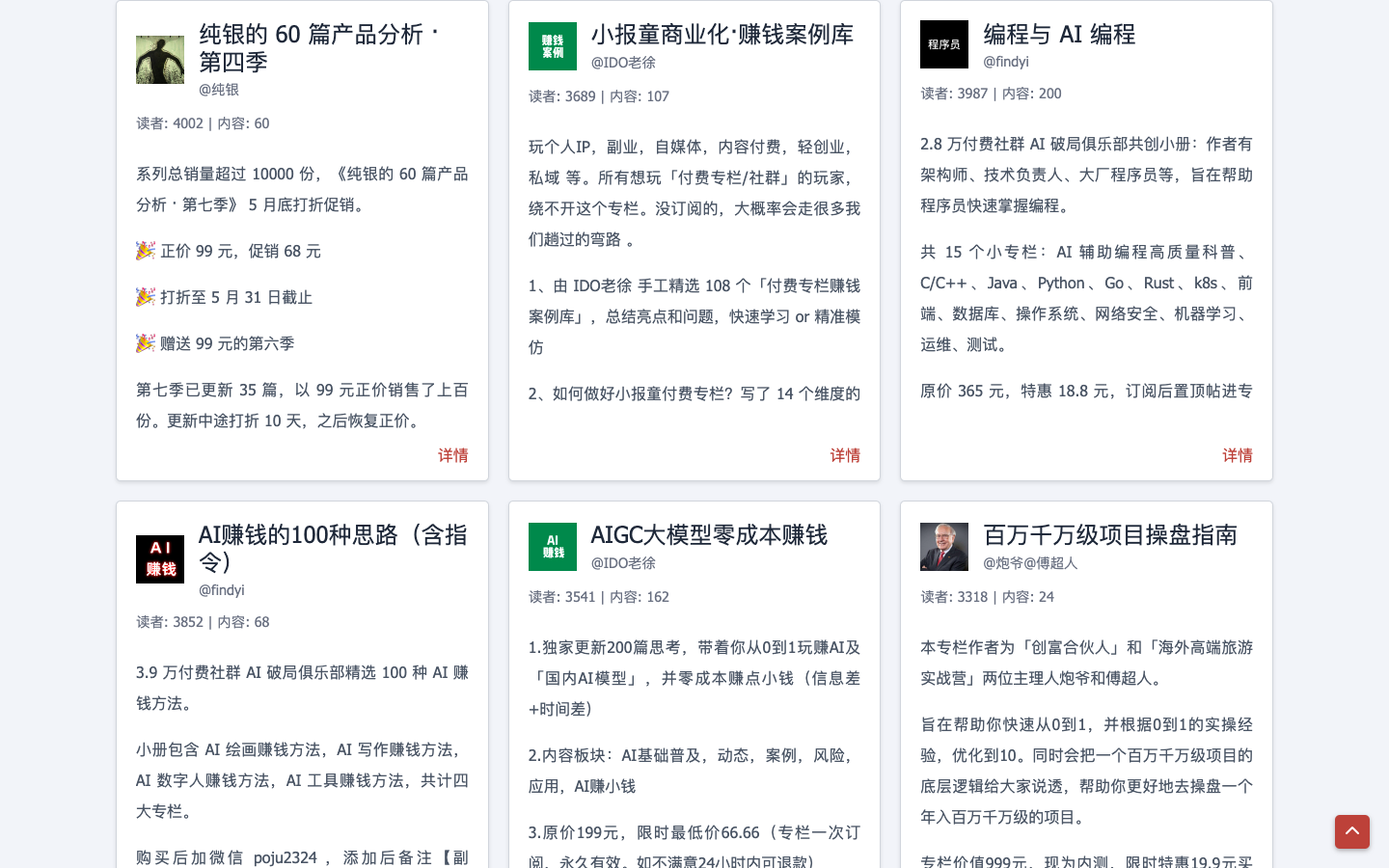Open the AI赚钱的100种思路 title link
Viewport: 1389px width, 868px height.
pyautogui.click(x=333, y=549)
